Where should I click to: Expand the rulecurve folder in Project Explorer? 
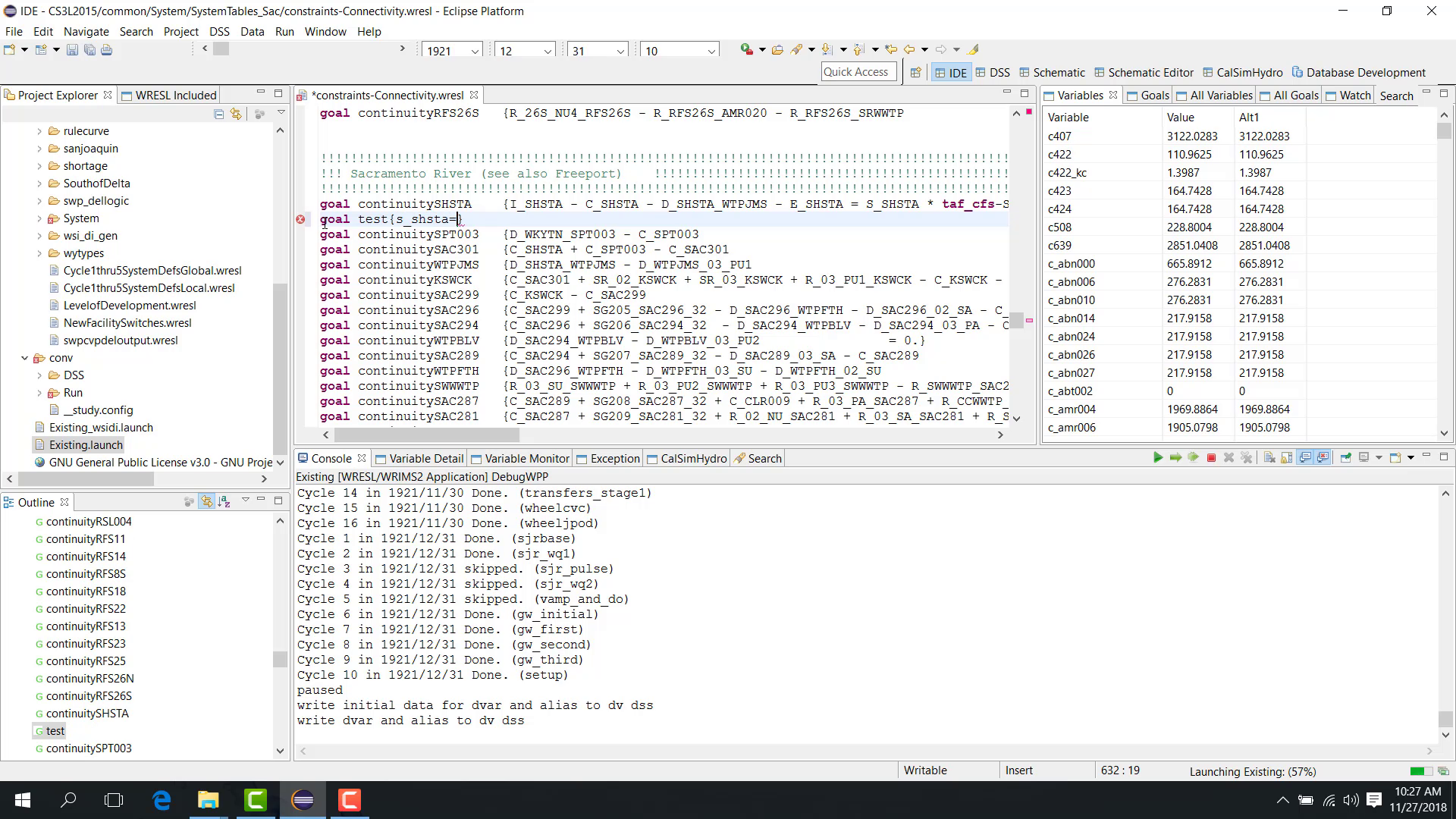tap(39, 131)
